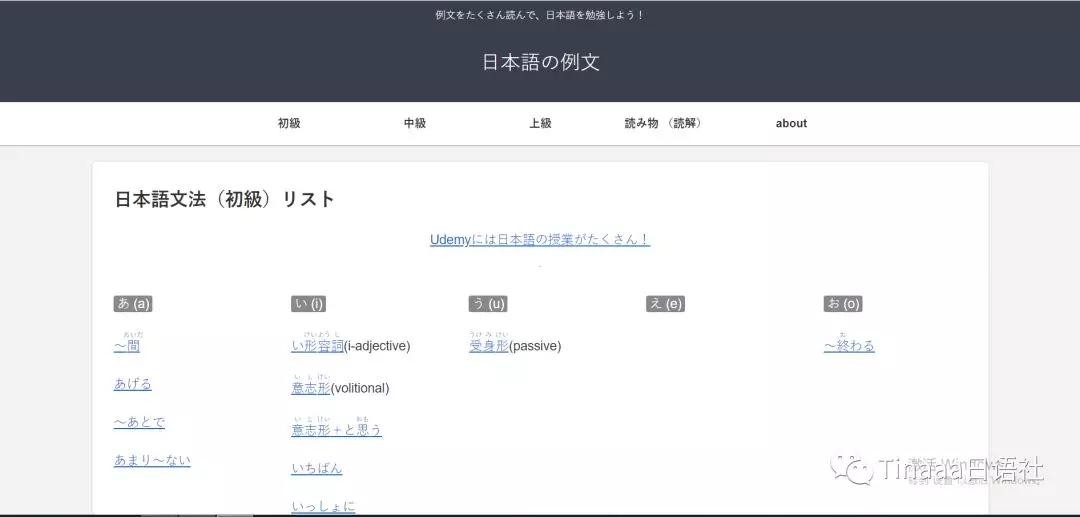Go to the 中級 section
This screenshot has width=1080, height=517.
415,123
